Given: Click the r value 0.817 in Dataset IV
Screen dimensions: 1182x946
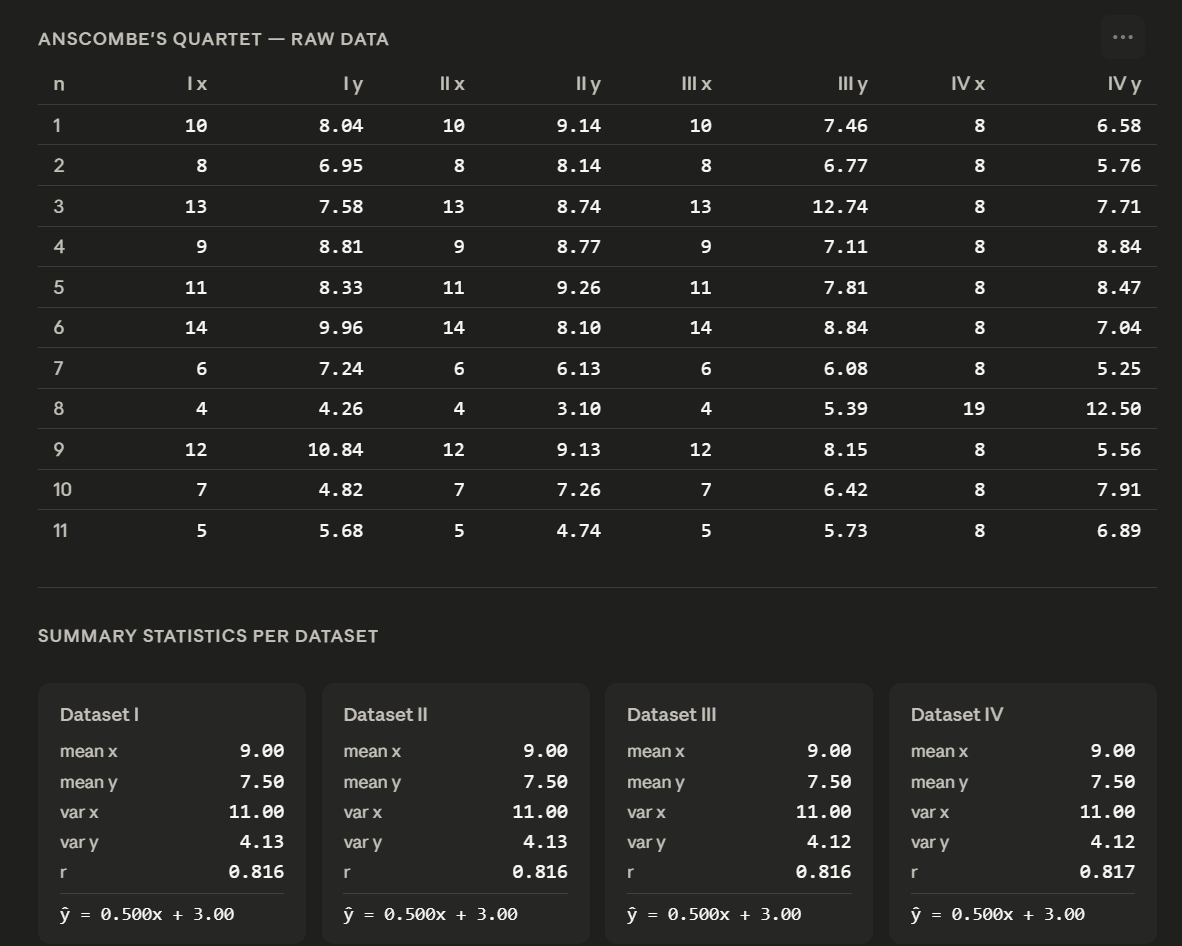Looking at the screenshot, I should (1107, 872).
